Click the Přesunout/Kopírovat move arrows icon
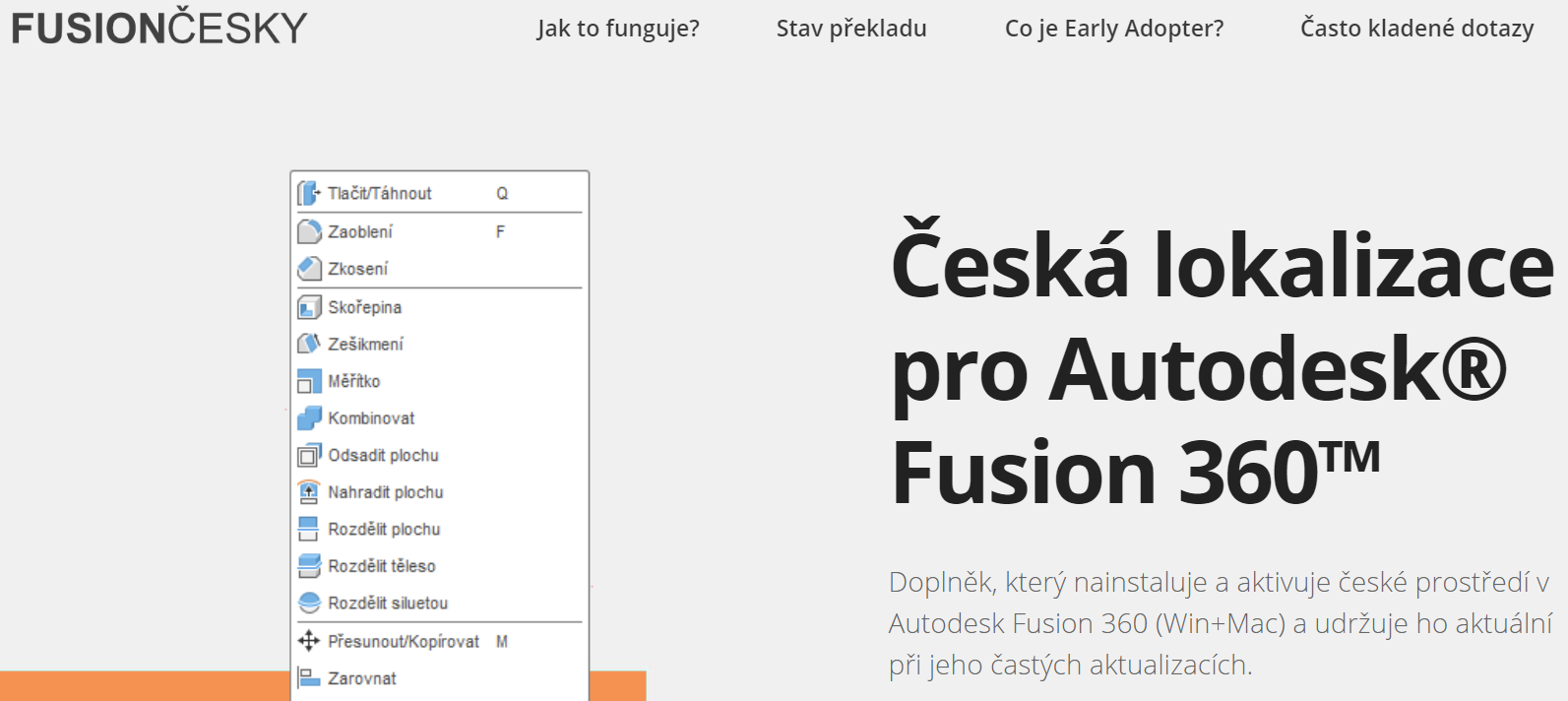The image size is (1568, 701). 309,641
